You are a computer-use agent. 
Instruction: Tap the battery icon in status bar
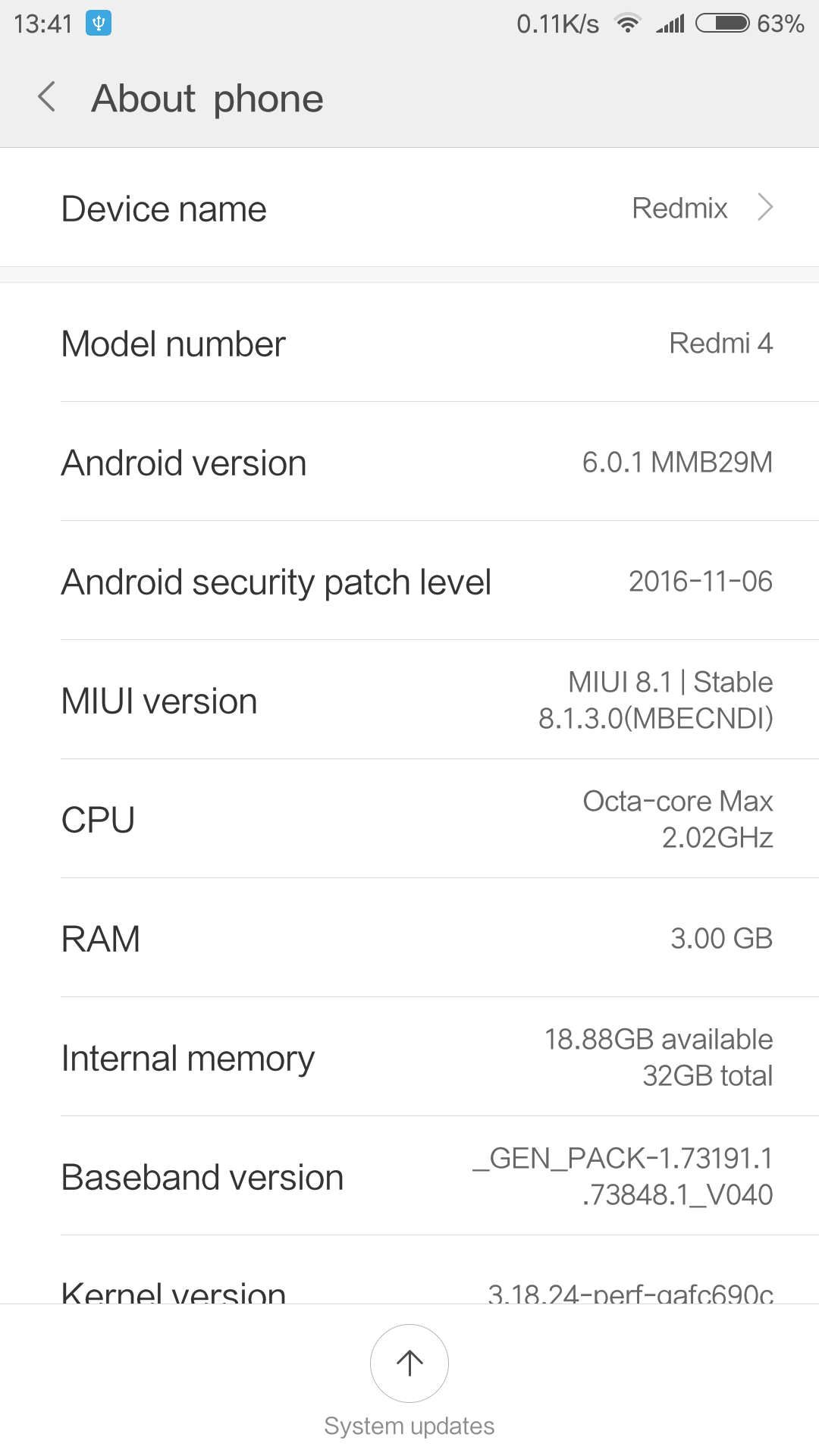[722, 24]
